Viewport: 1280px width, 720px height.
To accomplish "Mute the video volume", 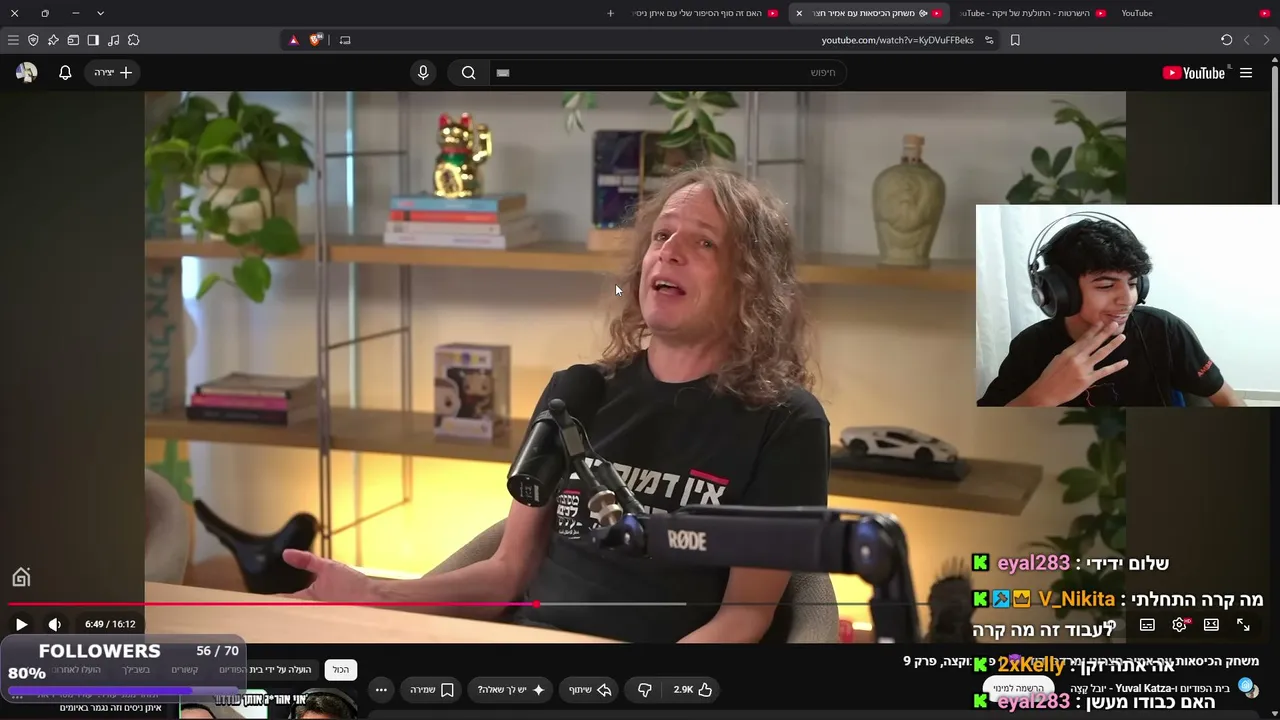I will 55,624.
